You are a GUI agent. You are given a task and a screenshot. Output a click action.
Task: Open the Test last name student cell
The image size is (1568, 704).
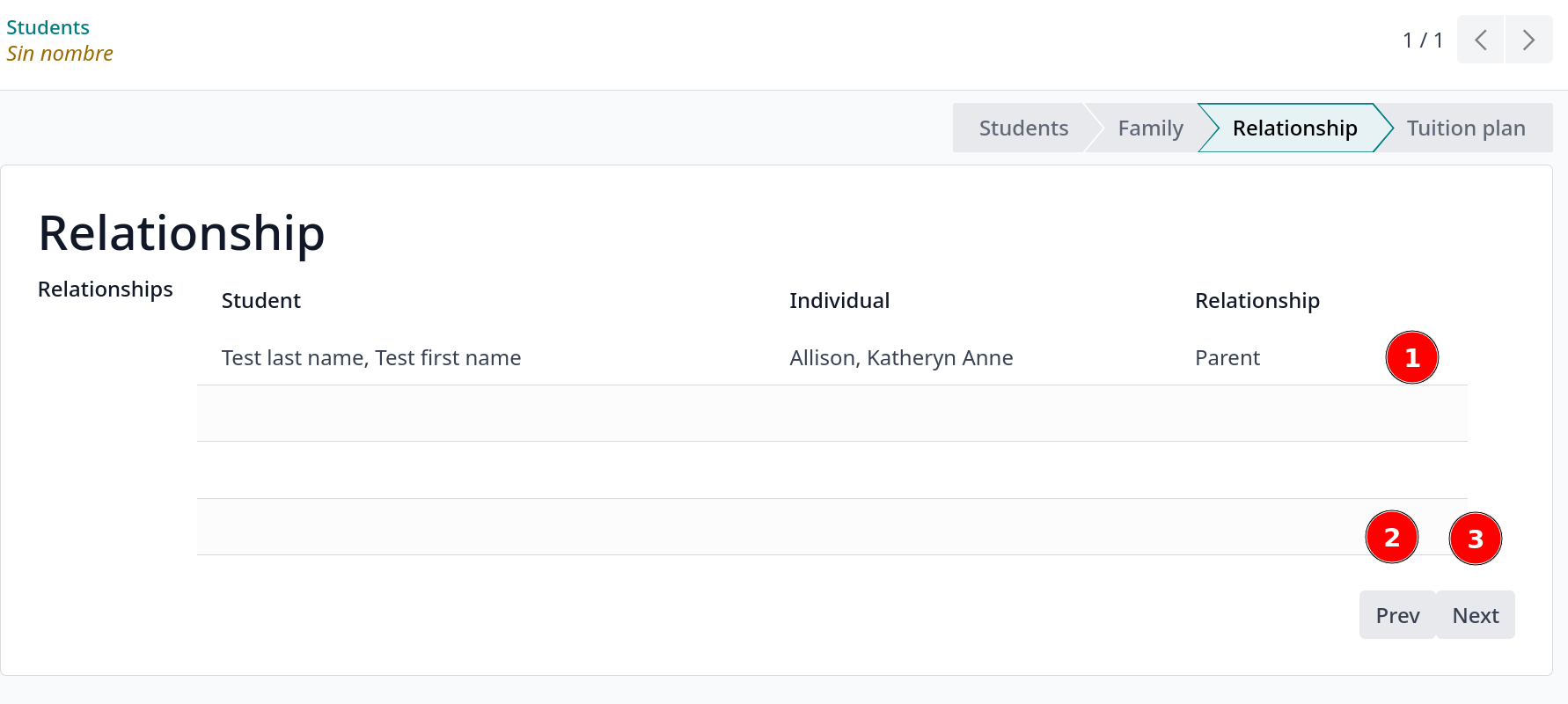pyautogui.click(x=370, y=358)
